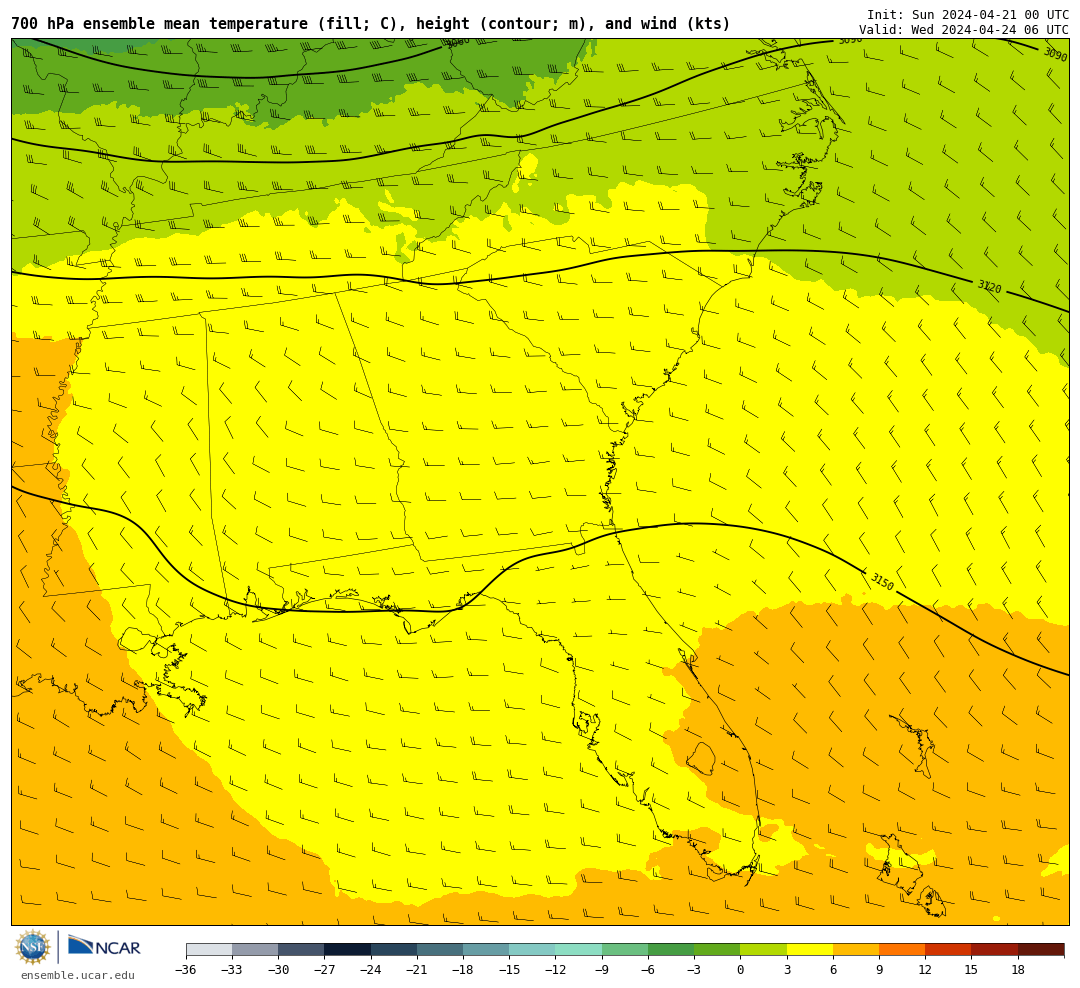
Task: Click the colorbar swatch between -21 and -18
Action: click(x=440, y=950)
